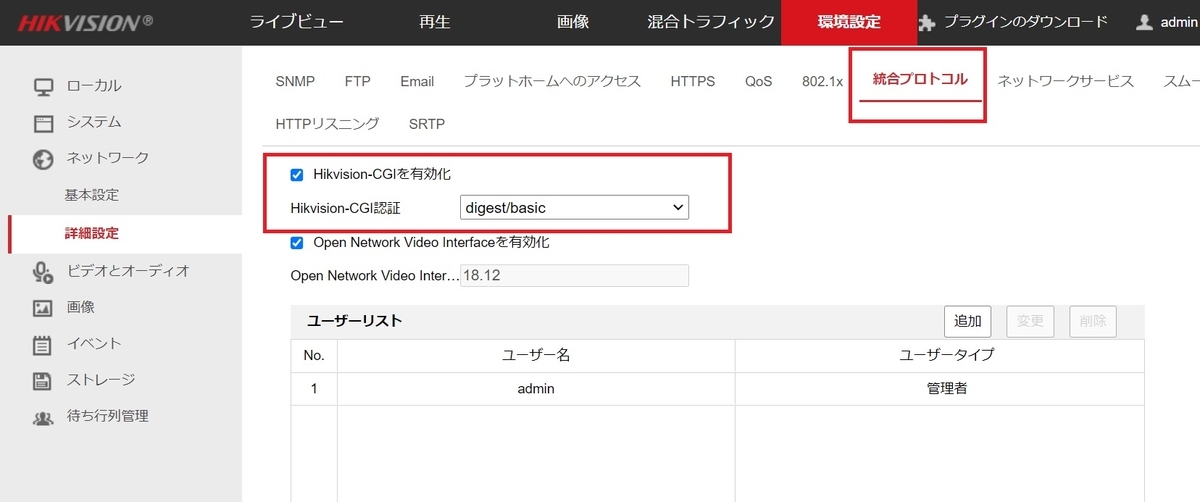Click the admin account label
Screen dimensions: 1200x502
pos(1181,22)
